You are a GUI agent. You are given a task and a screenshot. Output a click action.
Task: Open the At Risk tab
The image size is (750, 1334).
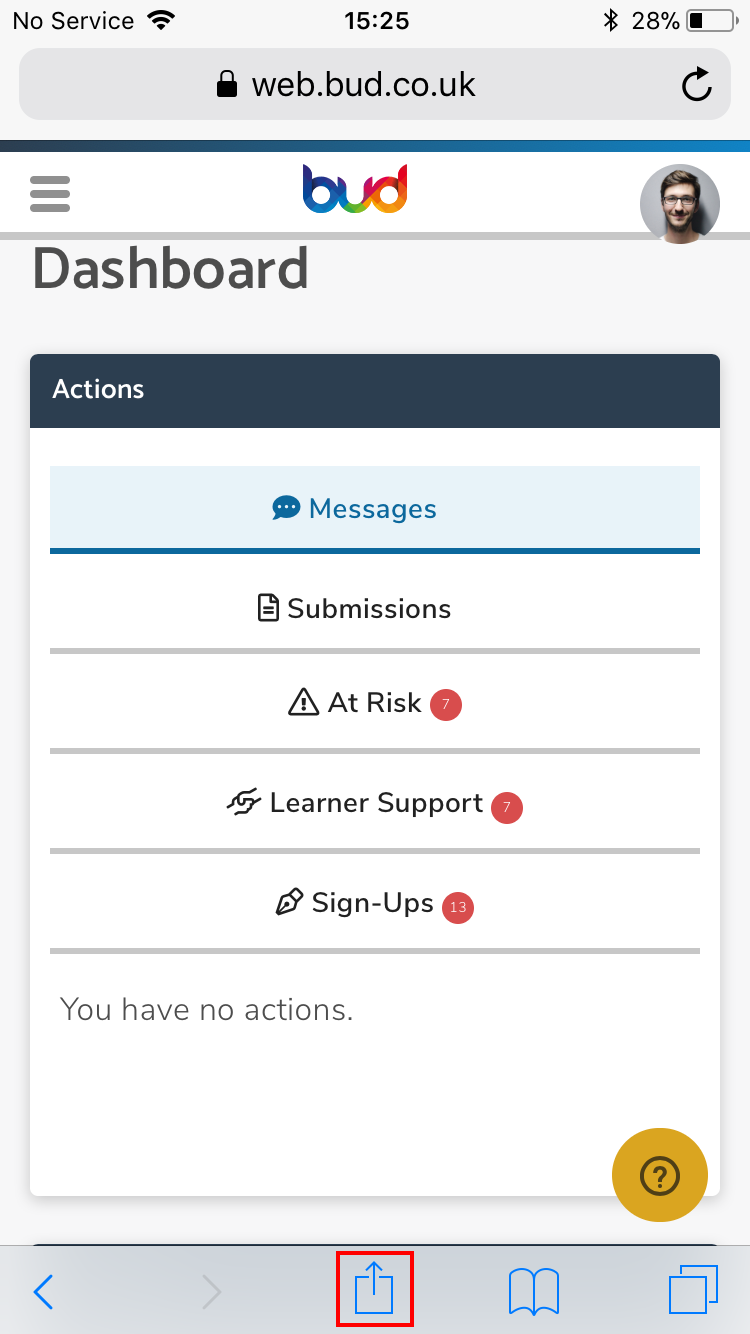click(375, 704)
